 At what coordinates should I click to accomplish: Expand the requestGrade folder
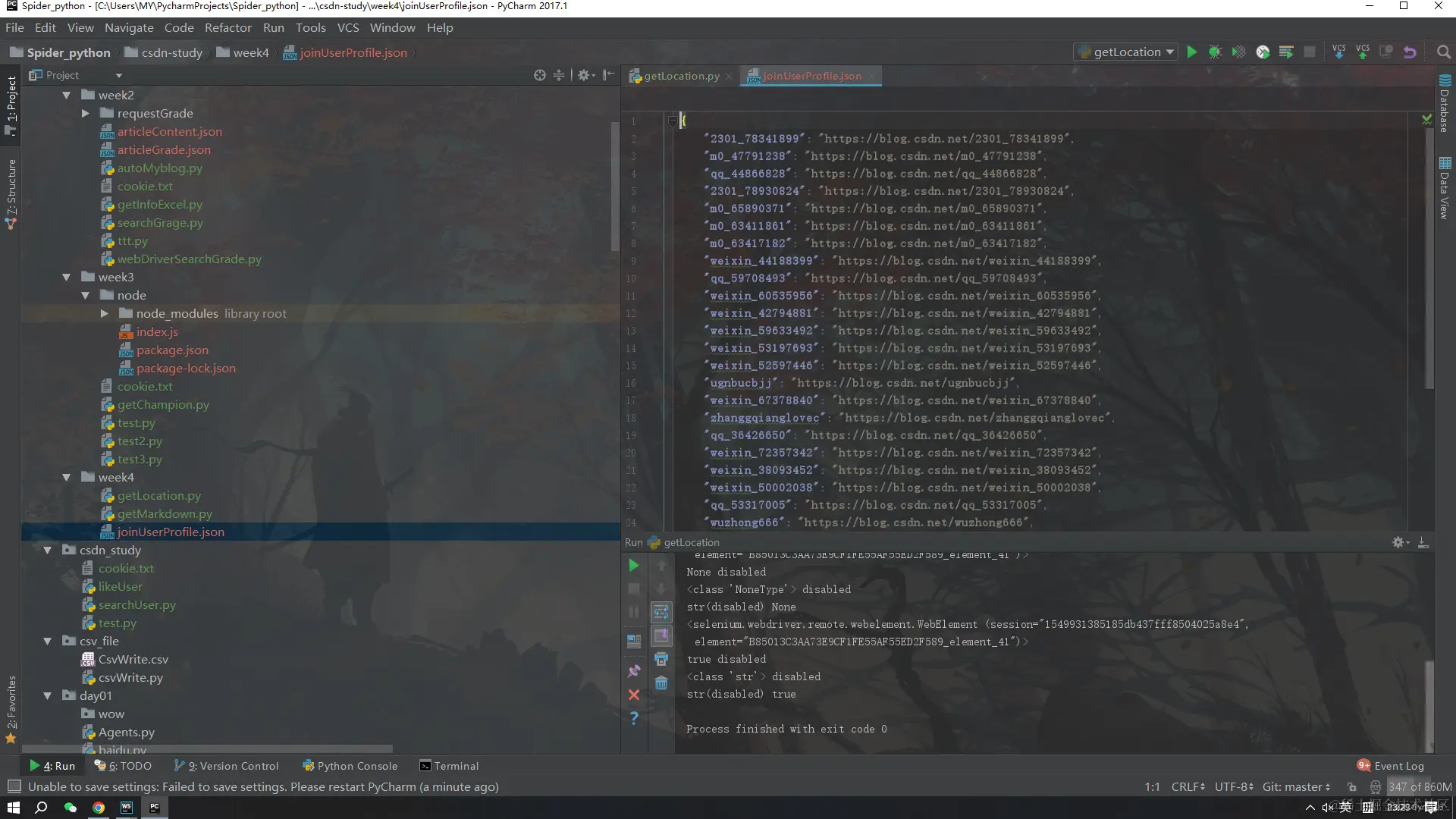[86, 114]
